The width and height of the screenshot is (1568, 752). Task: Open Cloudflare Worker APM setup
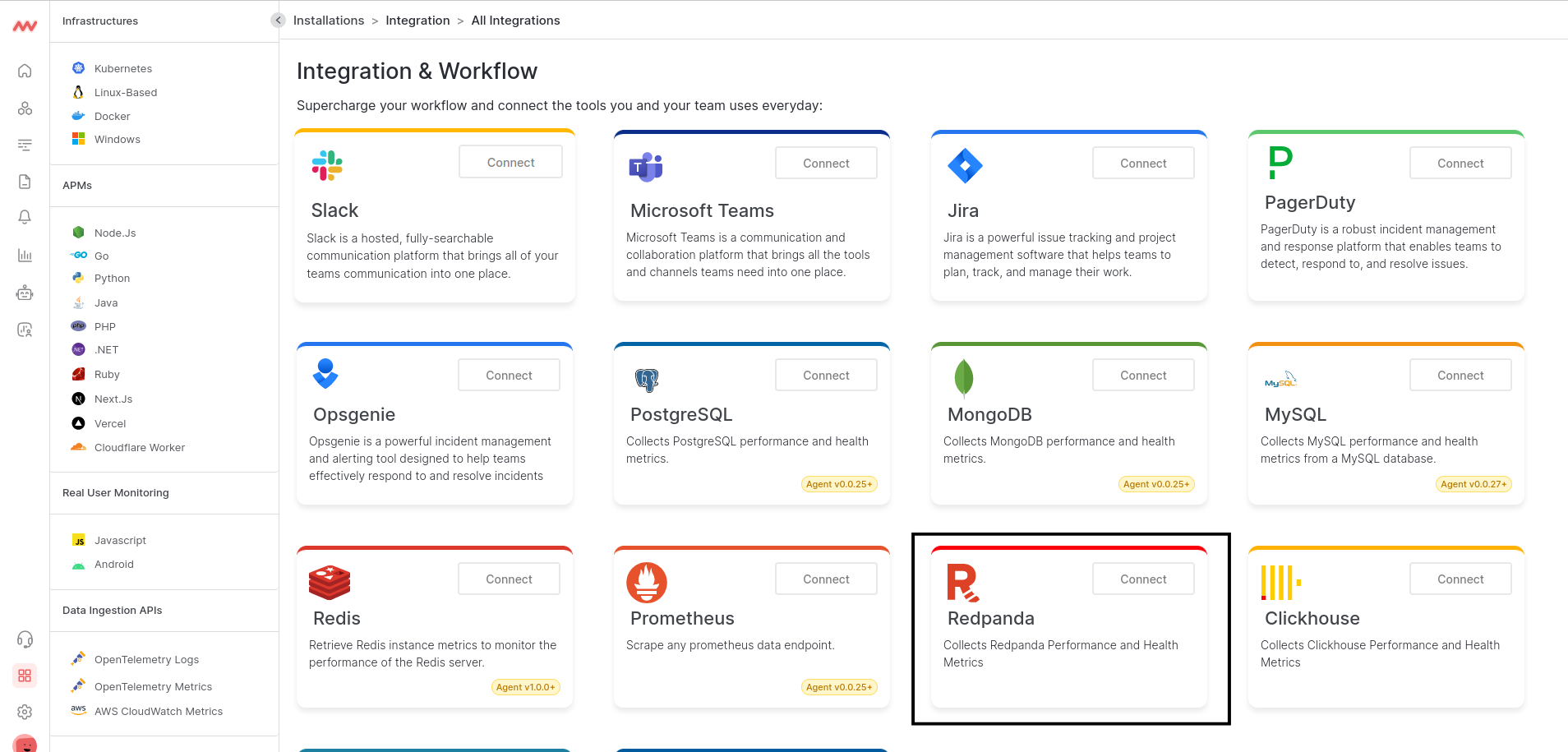pos(140,447)
